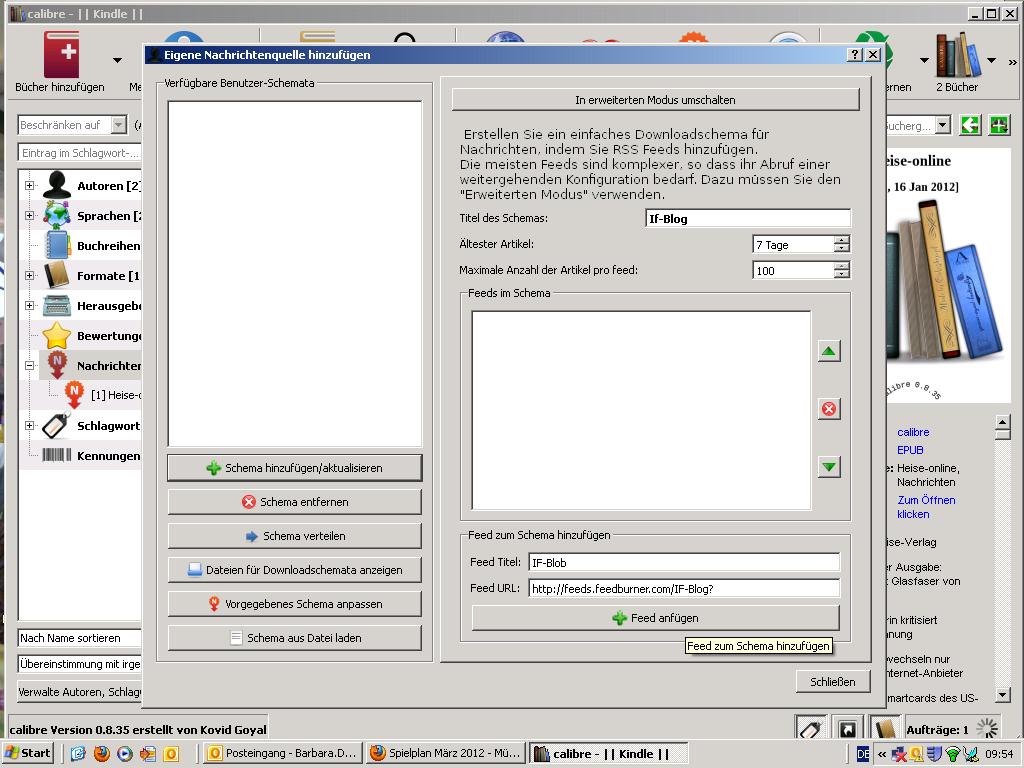The width and height of the screenshot is (1024, 768).
Task: Open the Bücher hinzufügen dropdown arrow
Action: 118,61
